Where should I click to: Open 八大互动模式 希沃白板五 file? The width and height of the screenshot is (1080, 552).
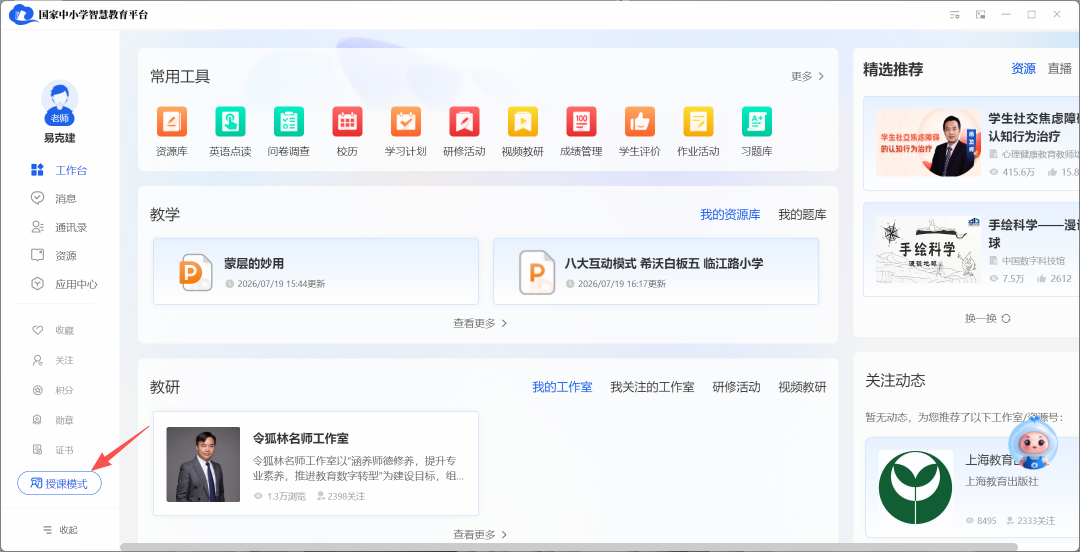tap(656, 272)
